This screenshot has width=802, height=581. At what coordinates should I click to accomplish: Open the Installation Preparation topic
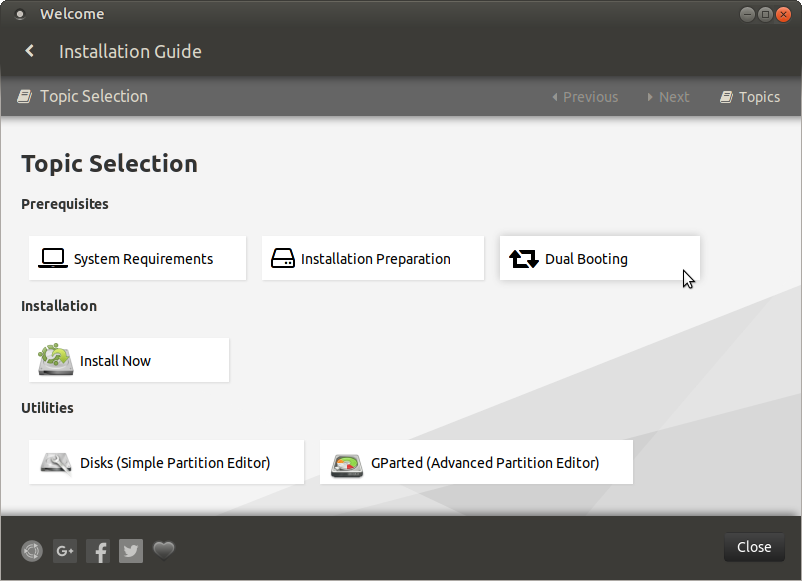pyautogui.click(x=373, y=258)
